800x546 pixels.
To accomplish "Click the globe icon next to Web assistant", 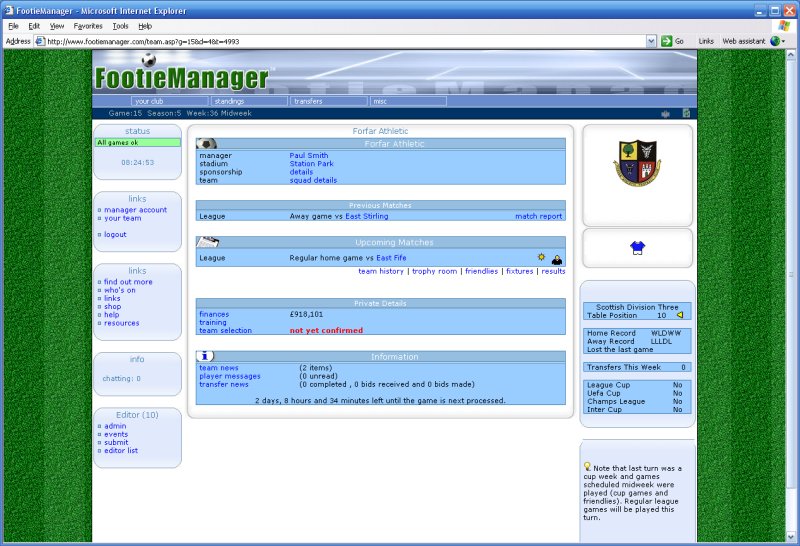I will click(776, 41).
